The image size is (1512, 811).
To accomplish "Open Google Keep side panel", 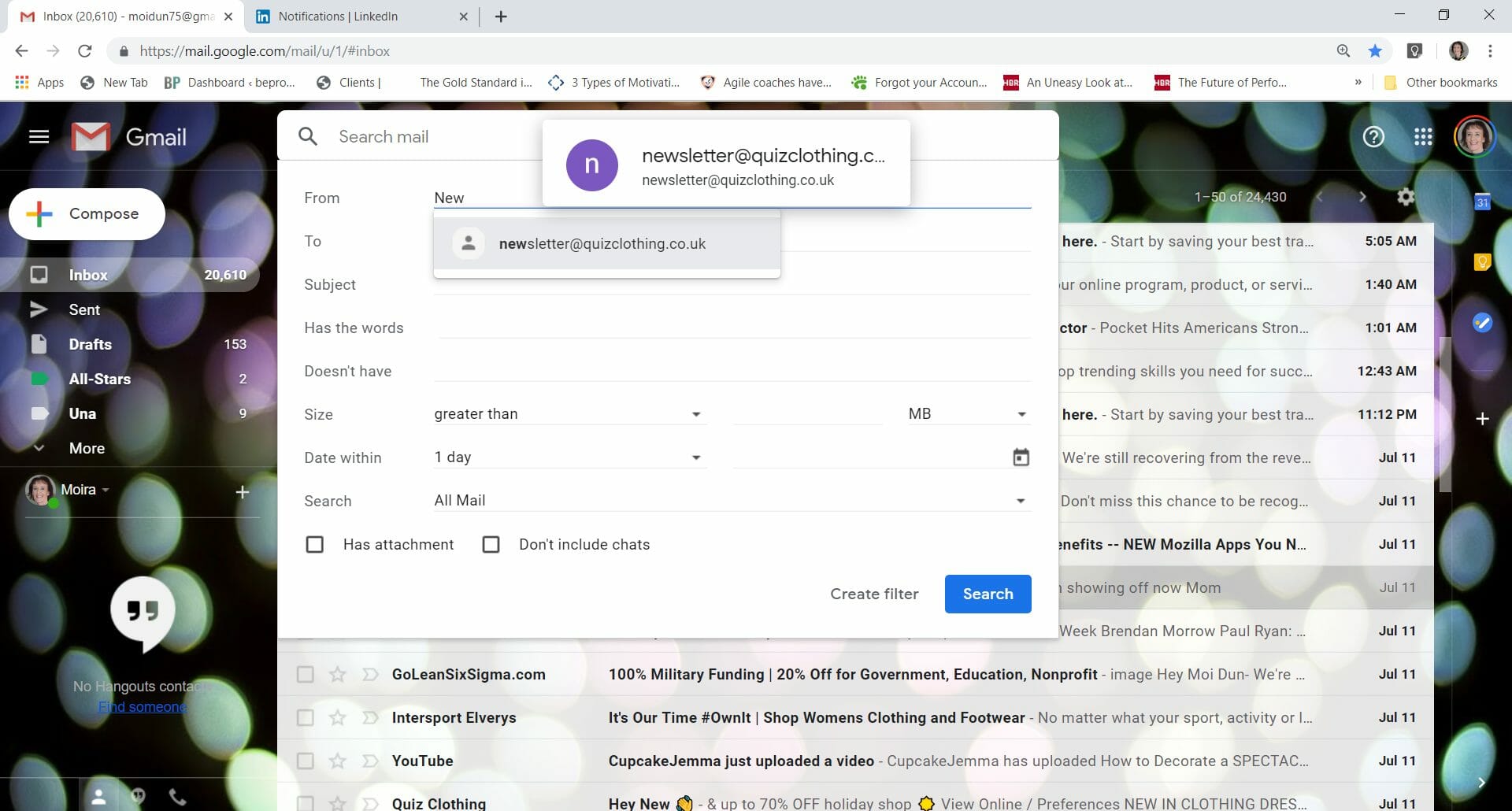I will point(1482,261).
